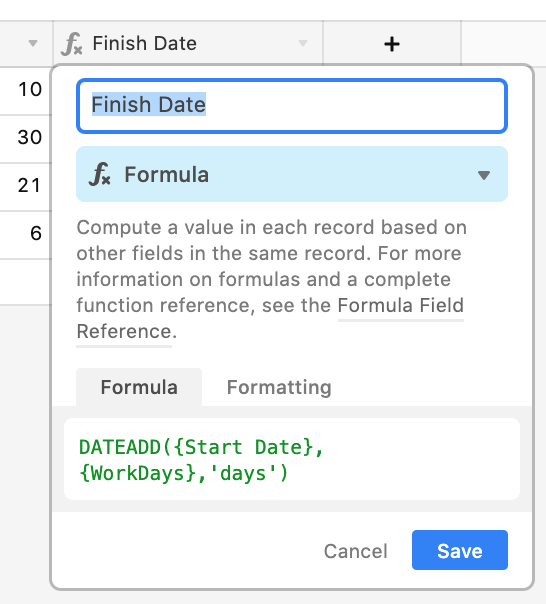Image resolution: width=546 pixels, height=604 pixels.
Task: Expand the Formula field type dropdown
Action: (x=484, y=176)
